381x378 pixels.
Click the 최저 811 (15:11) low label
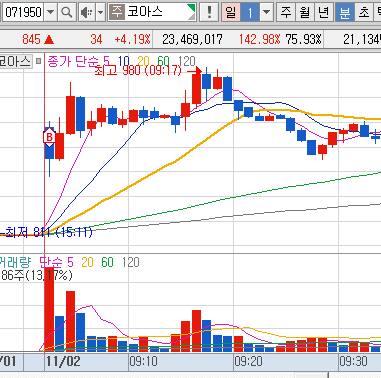49,232
